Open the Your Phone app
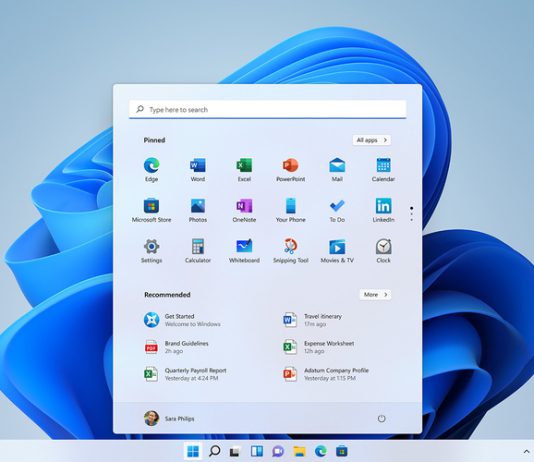Viewport: 534px width, 462px height. click(290, 210)
